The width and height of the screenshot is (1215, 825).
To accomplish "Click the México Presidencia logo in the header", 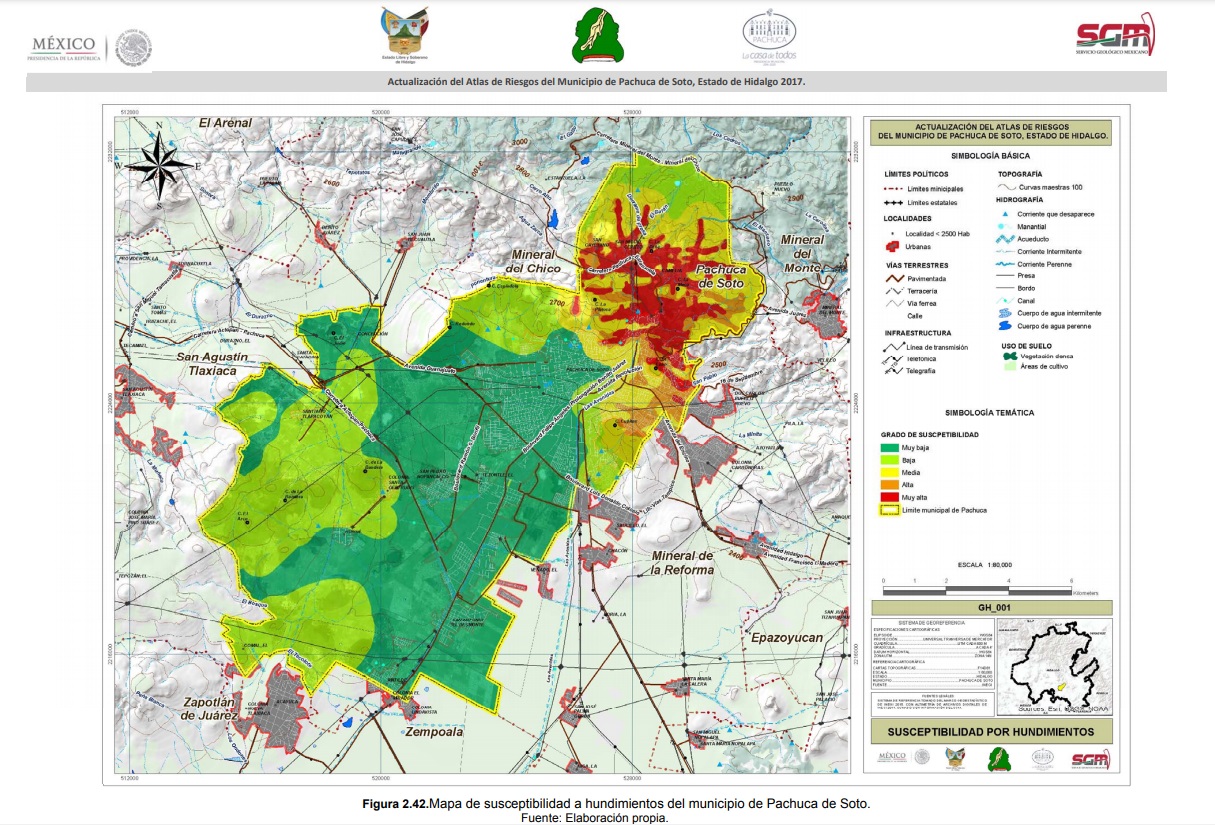I will [x=91, y=46].
